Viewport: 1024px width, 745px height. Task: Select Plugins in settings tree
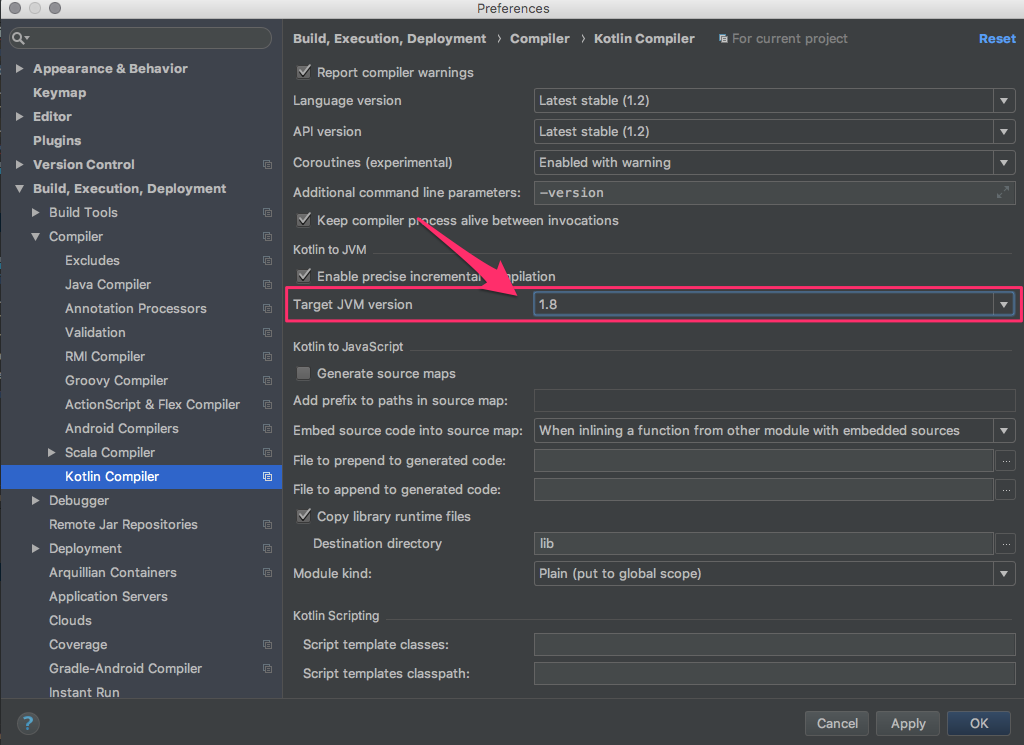click(x=57, y=140)
